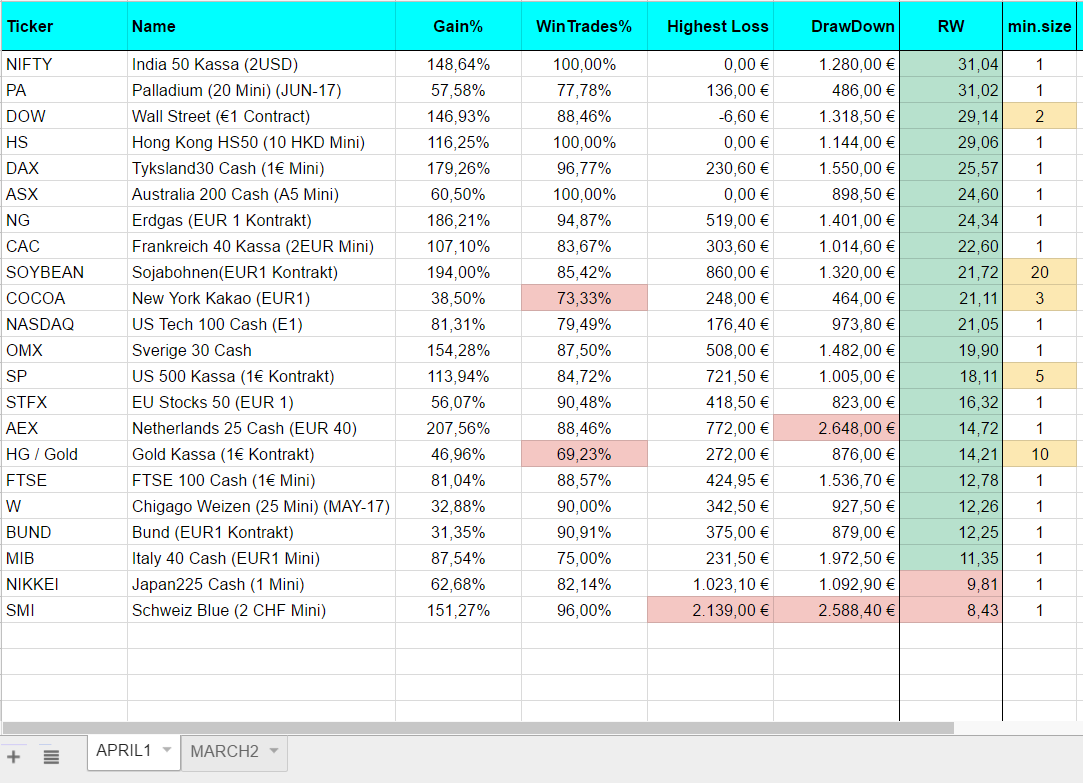The height and width of the screenshot is (783, 1083).
Task: Select the RW header cell
Action: [x=951, y=26]
